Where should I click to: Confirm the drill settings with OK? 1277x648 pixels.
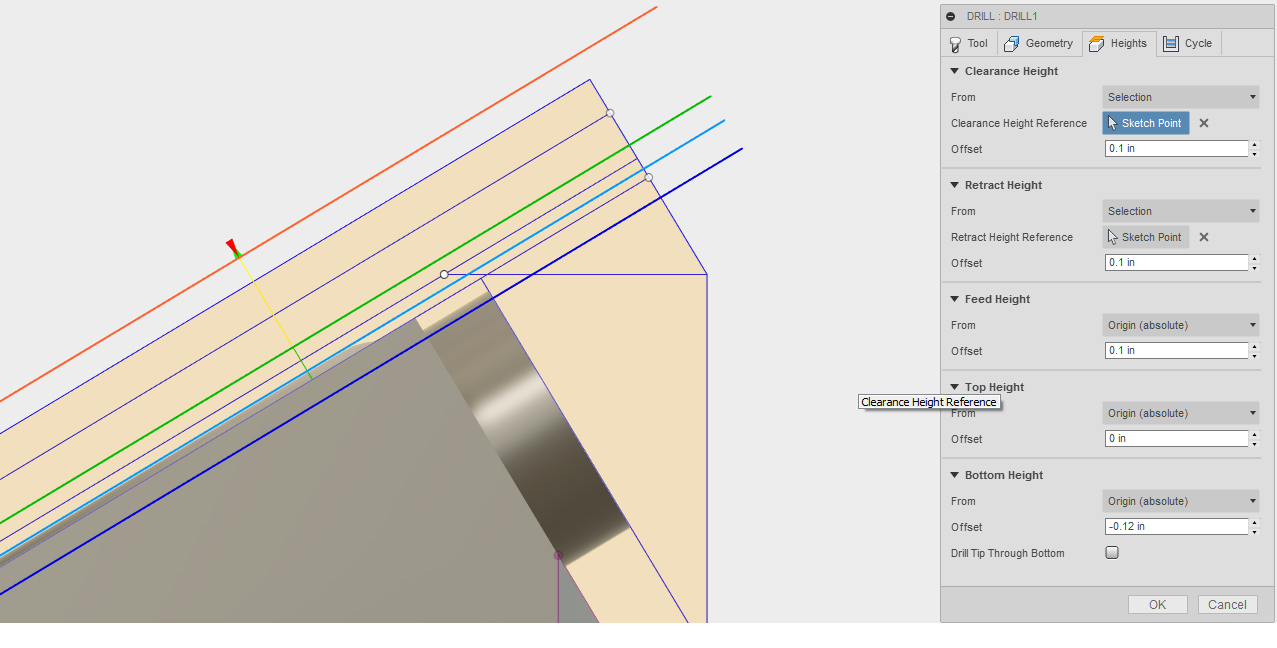(1157, 604)
